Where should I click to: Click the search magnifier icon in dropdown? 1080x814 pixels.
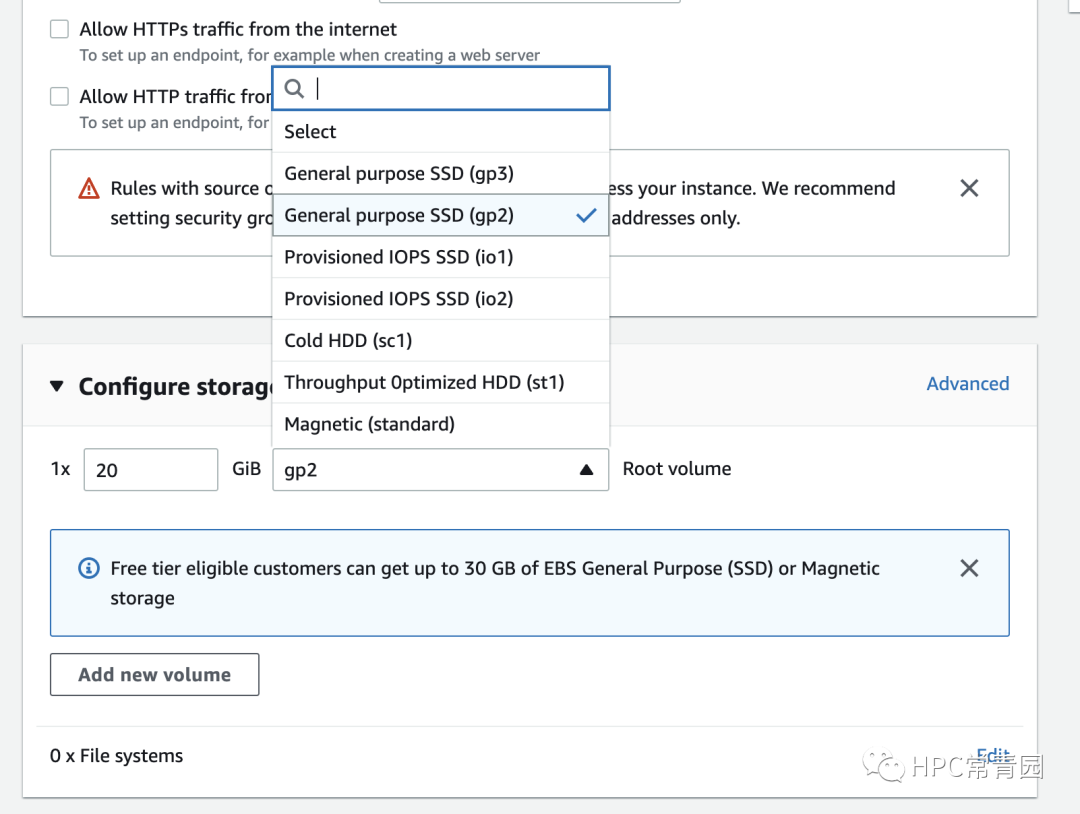coord(294,89)
